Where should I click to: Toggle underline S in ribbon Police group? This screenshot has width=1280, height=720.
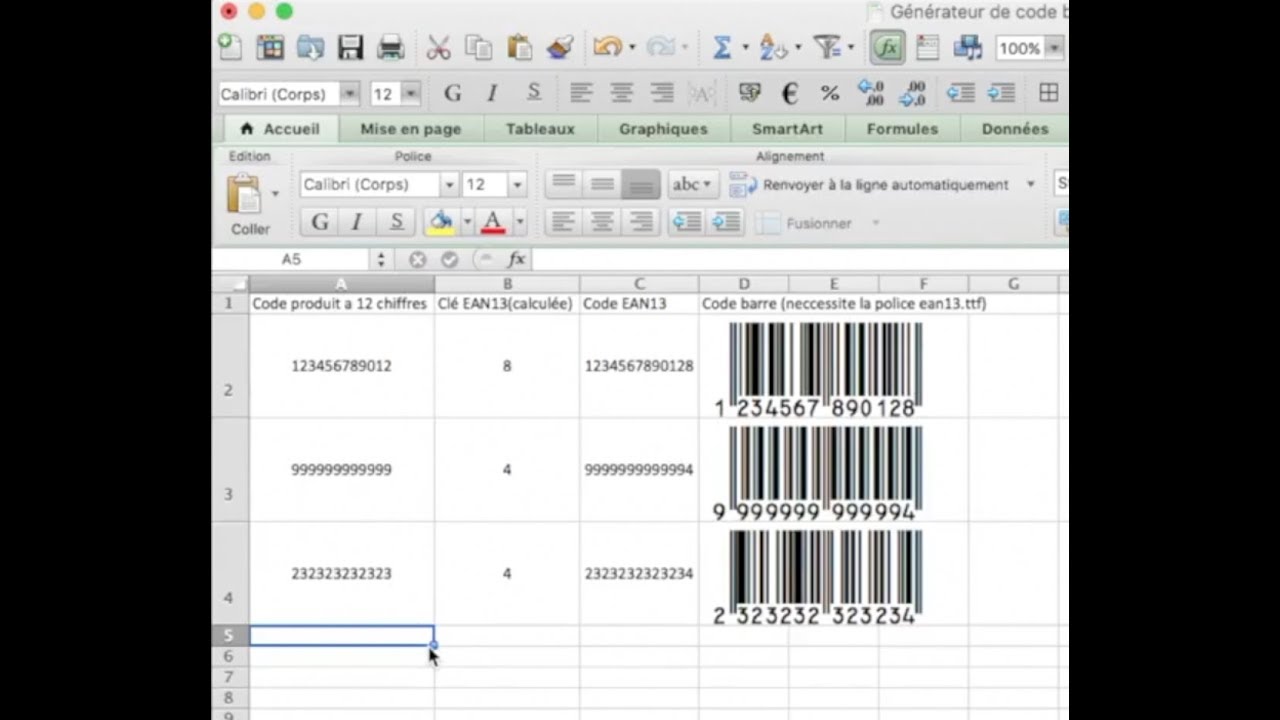pyautogui.click(x=396, y=222)
